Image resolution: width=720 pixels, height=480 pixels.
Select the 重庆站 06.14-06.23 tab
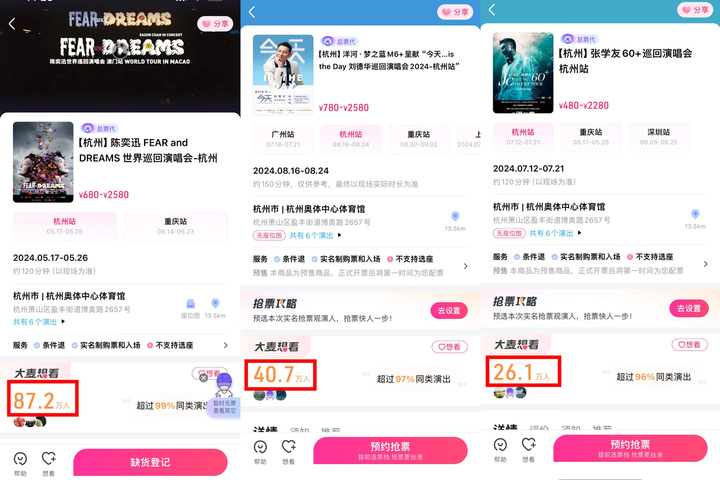tap(175, 226)
